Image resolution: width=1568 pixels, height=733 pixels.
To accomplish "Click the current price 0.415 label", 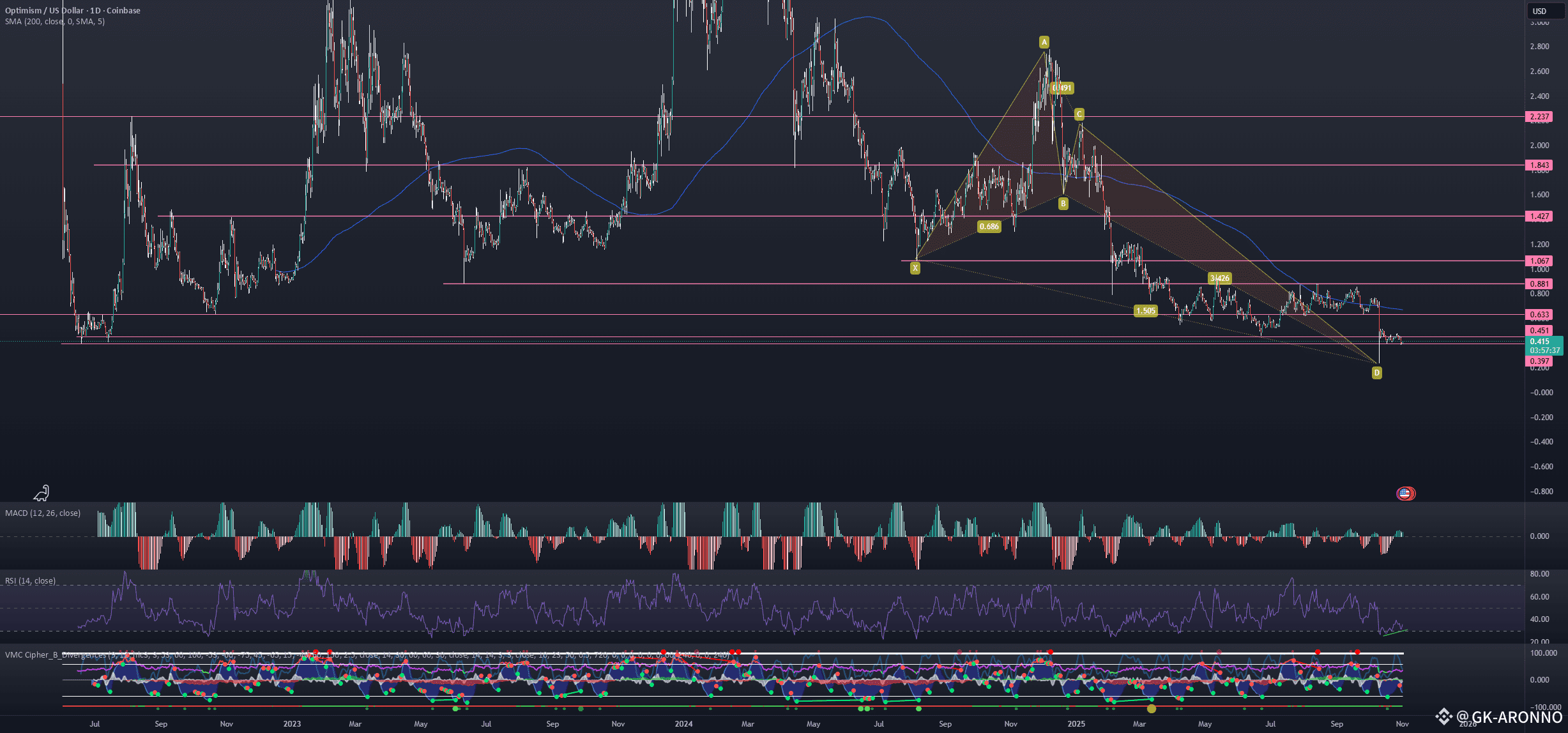I will click(x=1539, y=342).
